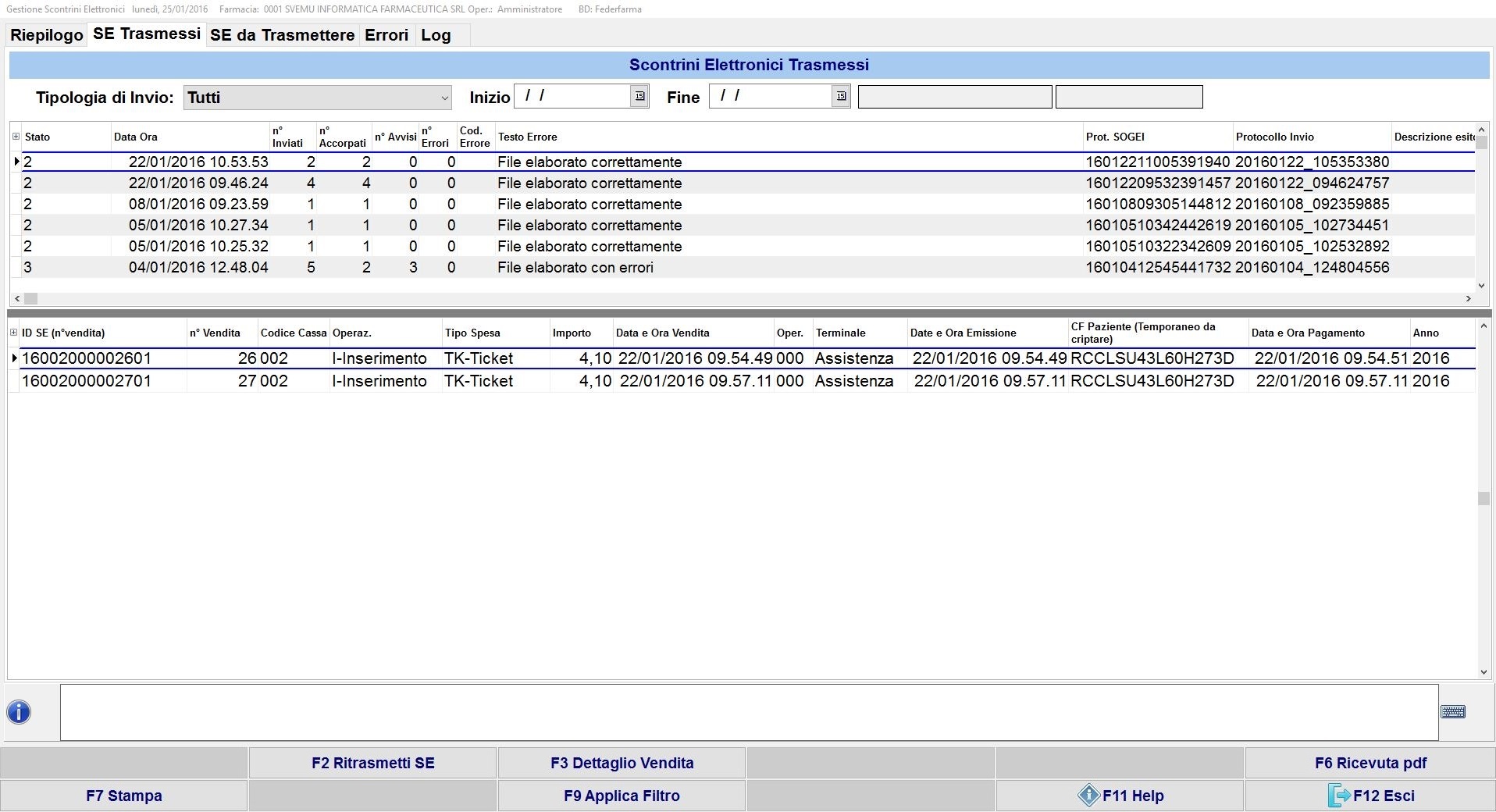Click the upper grid horizontal scrollbar thumb
Viewport: 1496px width, 812px height.
[30, 298]
